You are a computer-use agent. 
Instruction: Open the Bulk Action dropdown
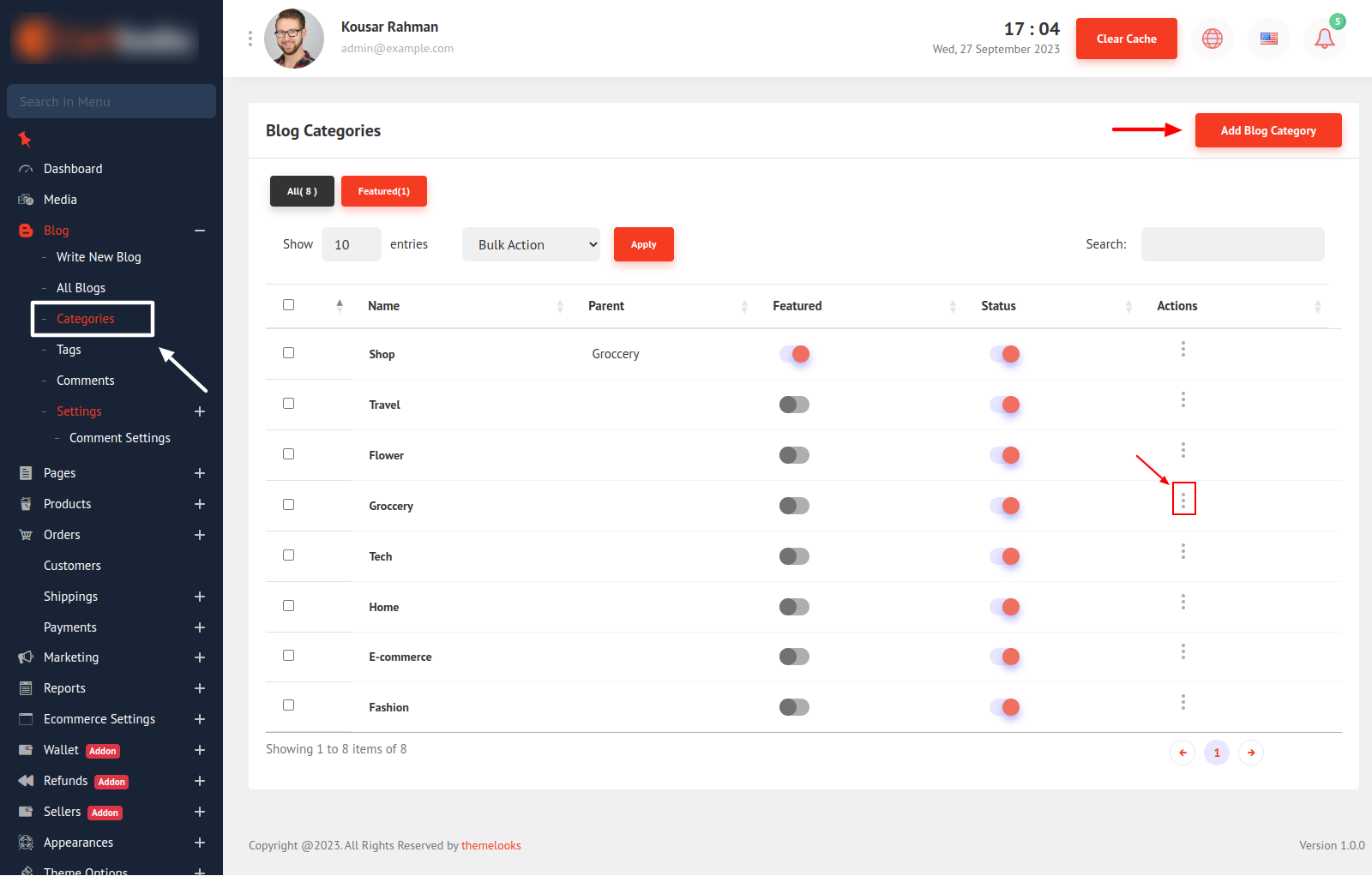coord(531,244)
